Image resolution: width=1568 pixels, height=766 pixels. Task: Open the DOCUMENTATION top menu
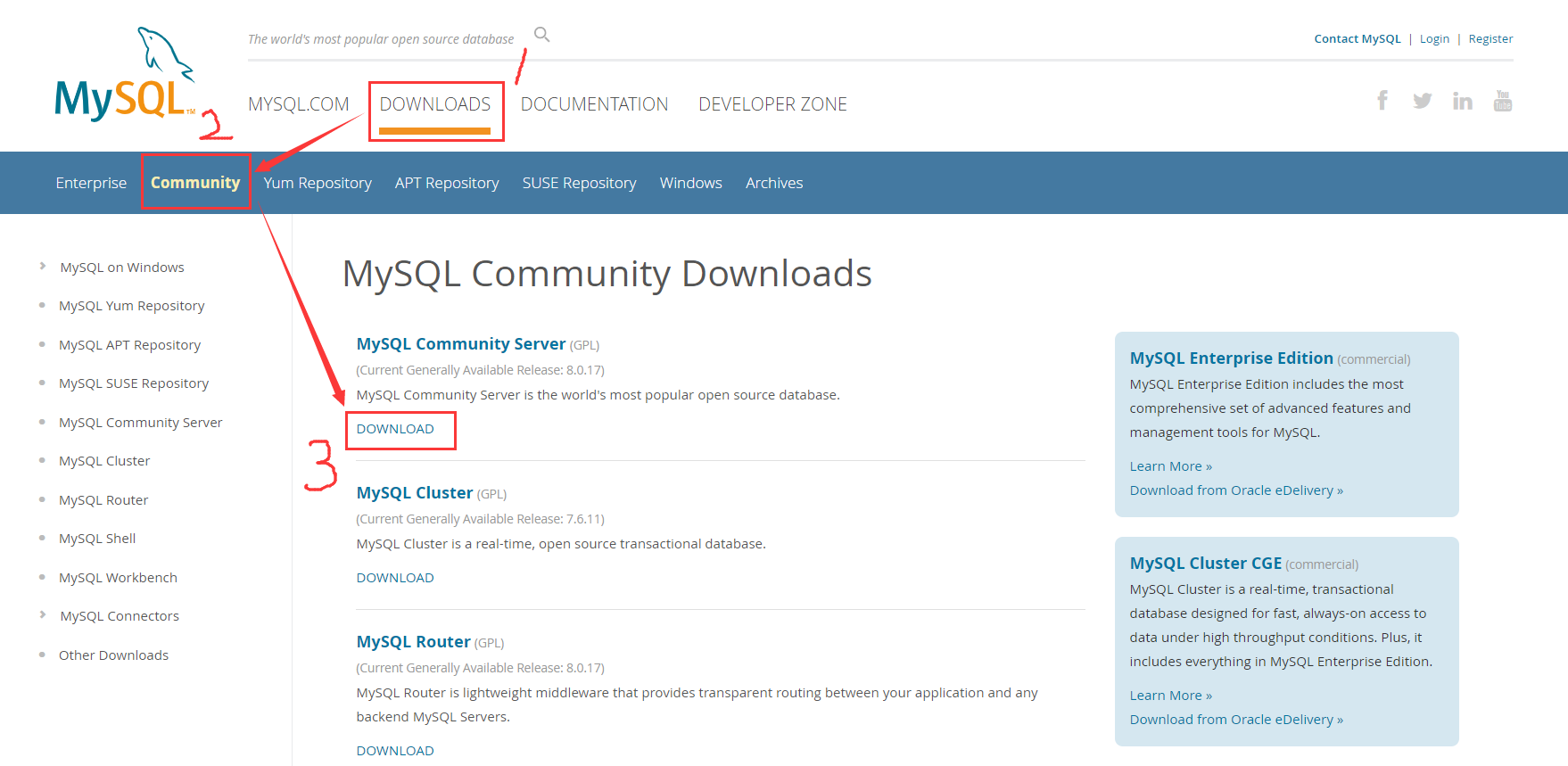tap(595, 104)
